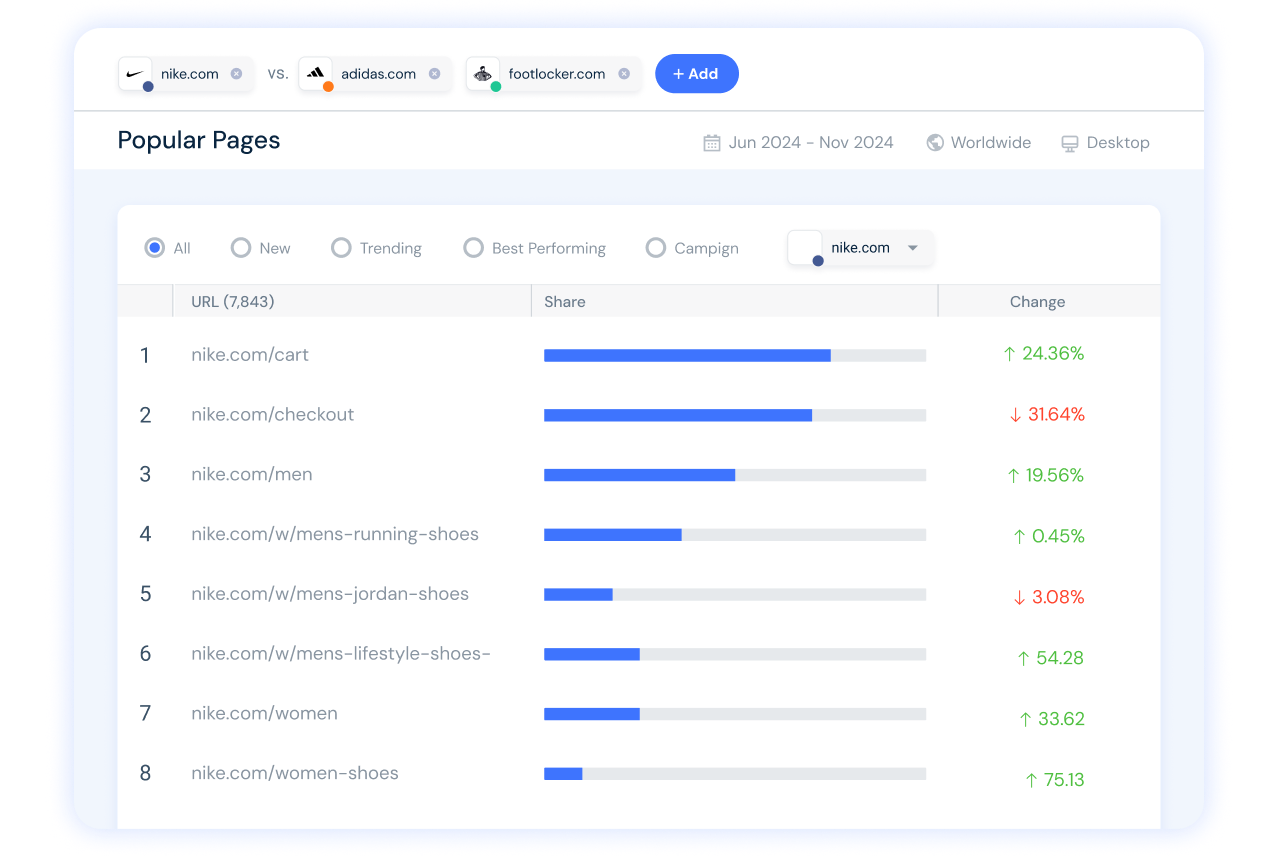Sort by the Share column header
This screenshot has width=1280, height=856.
565,302
